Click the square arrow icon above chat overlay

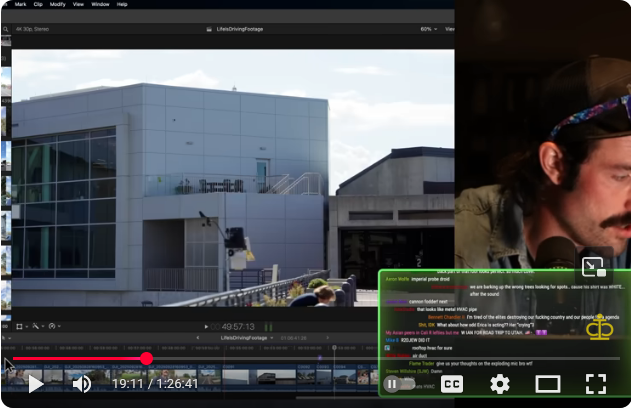[593, 267]
